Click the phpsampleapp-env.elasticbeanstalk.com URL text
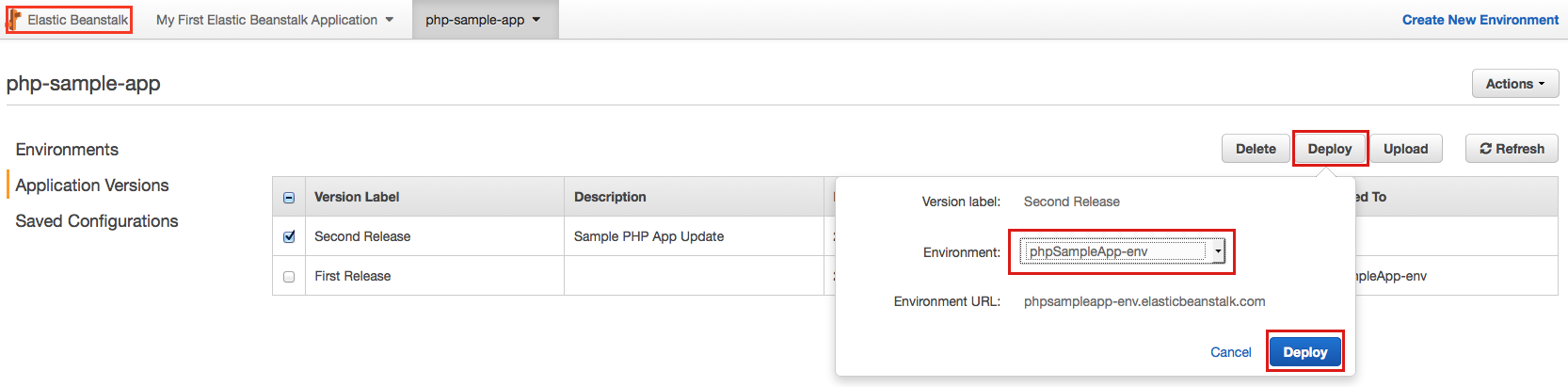The height and width of the screenshot is (387, 1568). tap(1144, 301)
